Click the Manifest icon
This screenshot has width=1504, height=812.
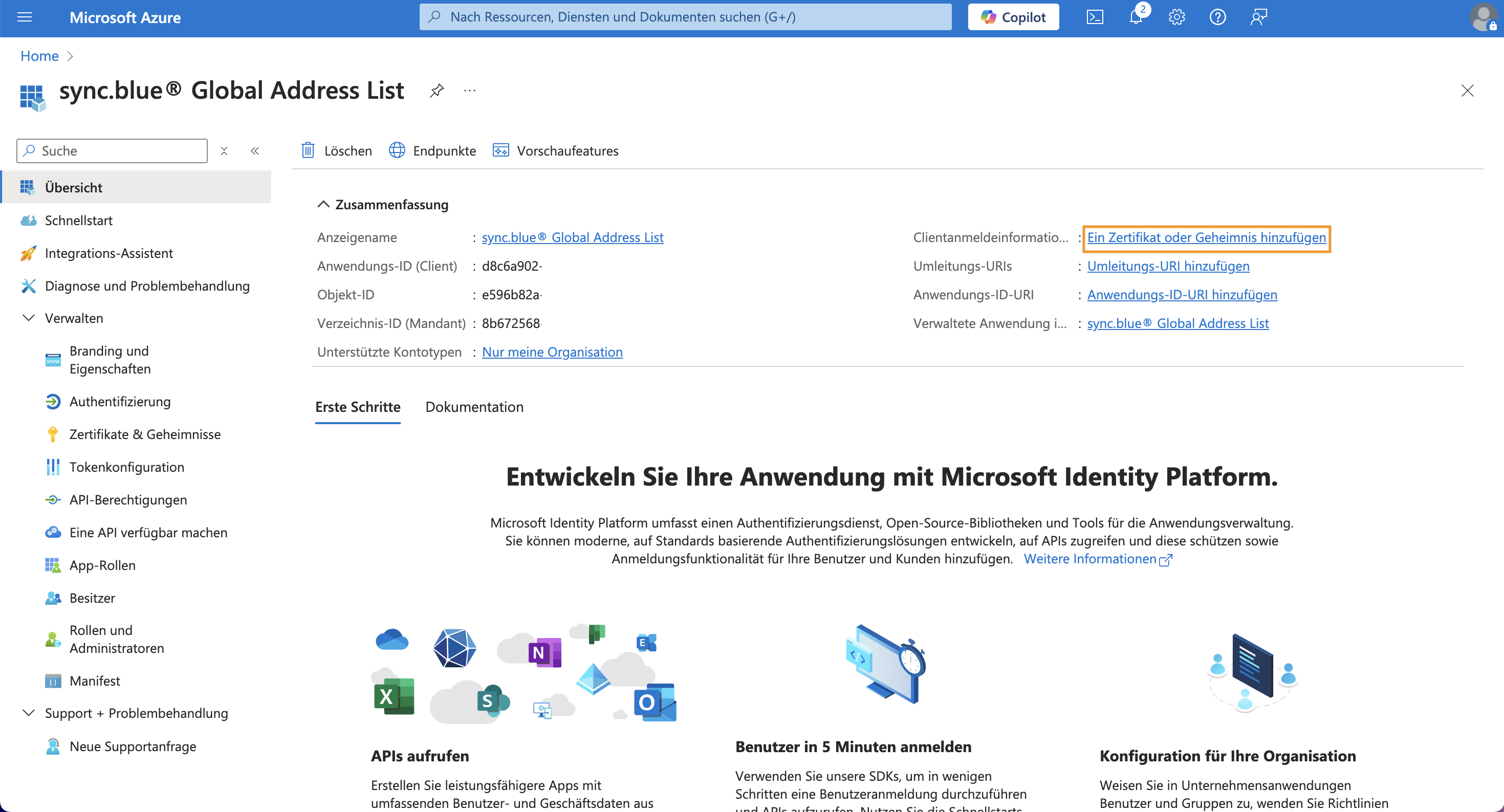point(53,681)
